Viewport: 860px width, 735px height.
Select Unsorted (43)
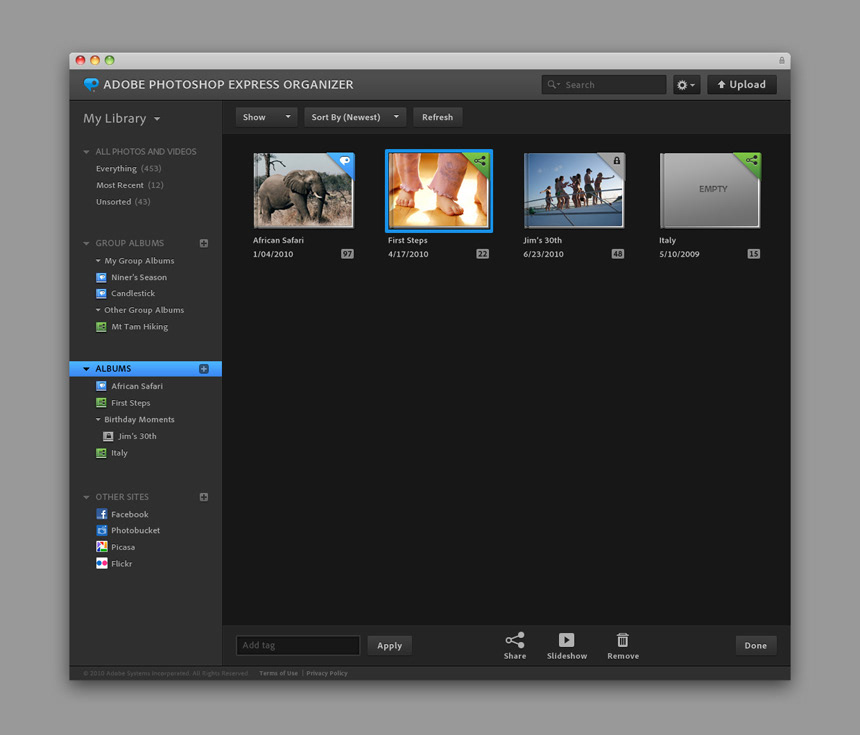[123, 202]
